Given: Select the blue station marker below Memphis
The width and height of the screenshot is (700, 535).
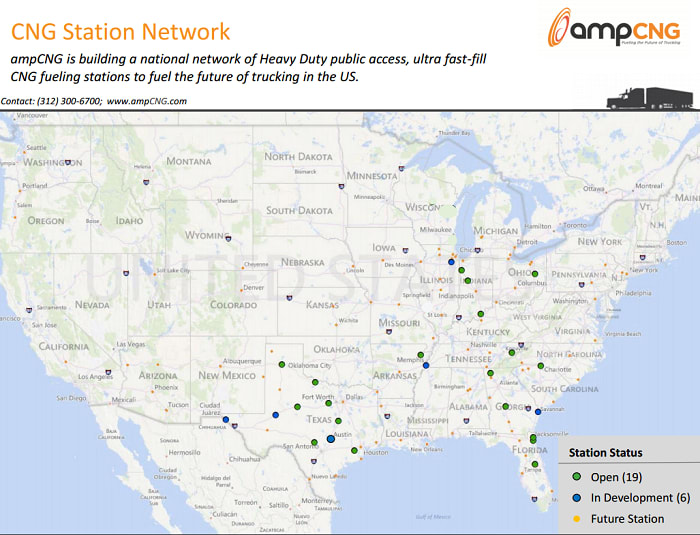Looking at the screenshot, I should click(x=426, y=365).
